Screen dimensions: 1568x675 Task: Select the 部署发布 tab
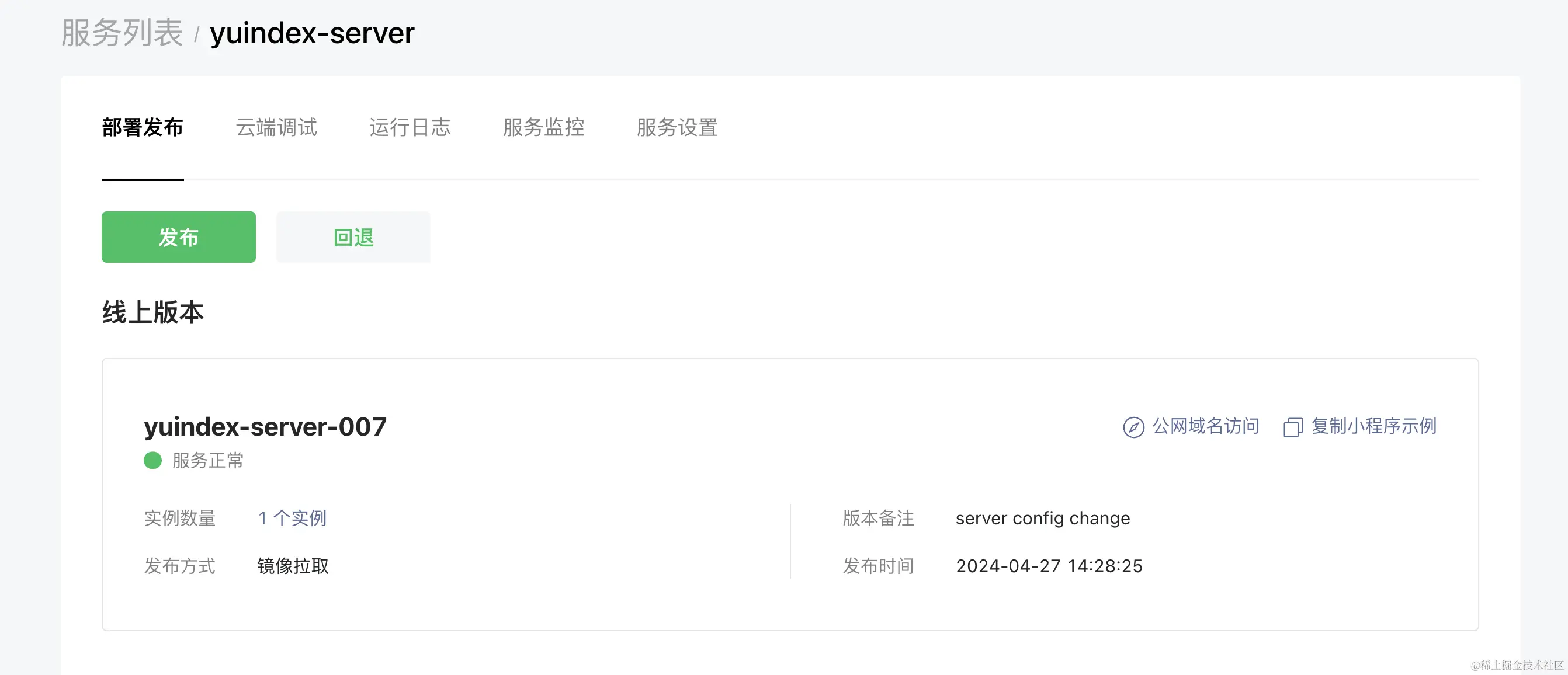(143, 128)
